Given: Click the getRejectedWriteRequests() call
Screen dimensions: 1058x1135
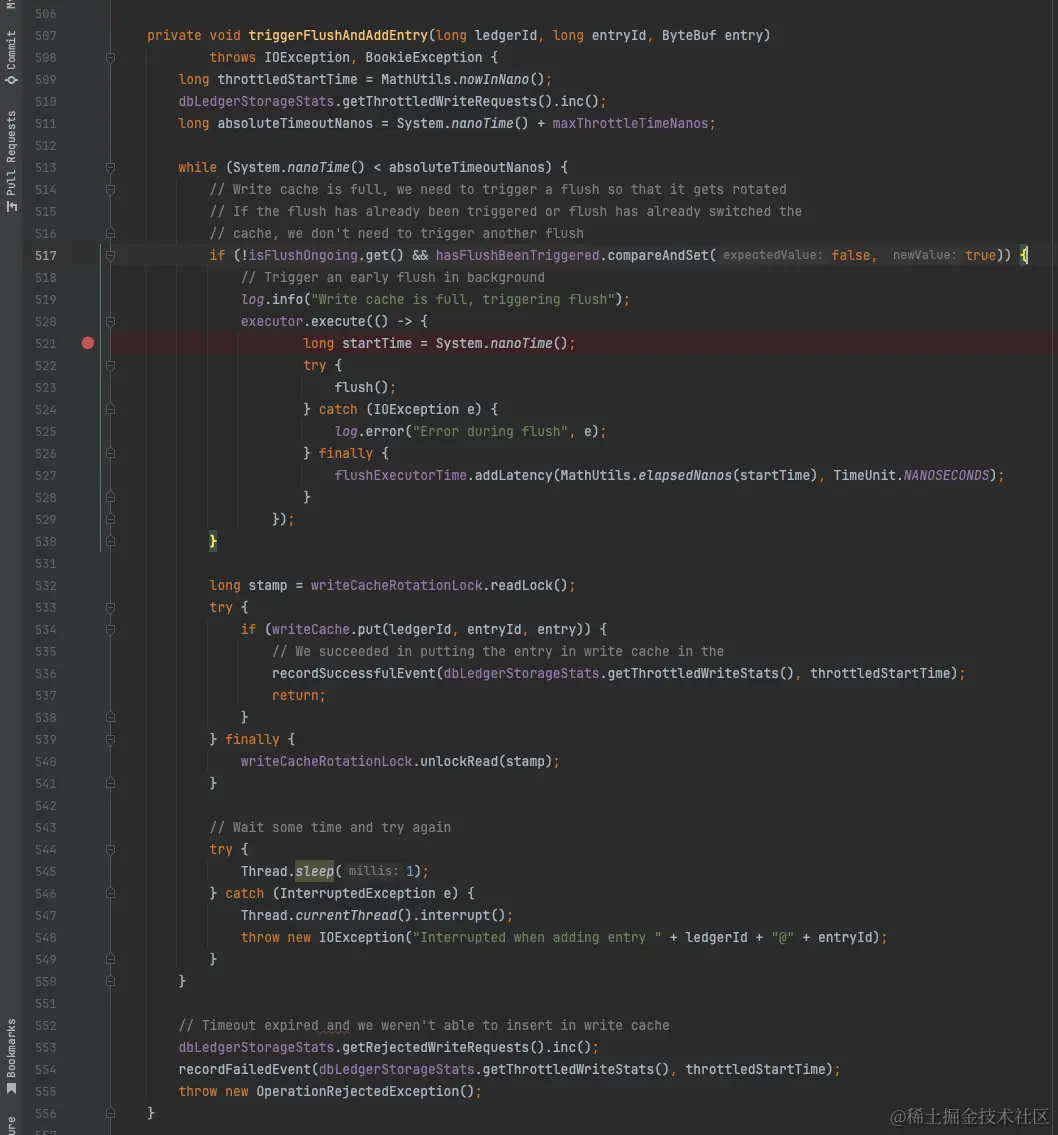Looking at the screenshot, I should 443,1047.
